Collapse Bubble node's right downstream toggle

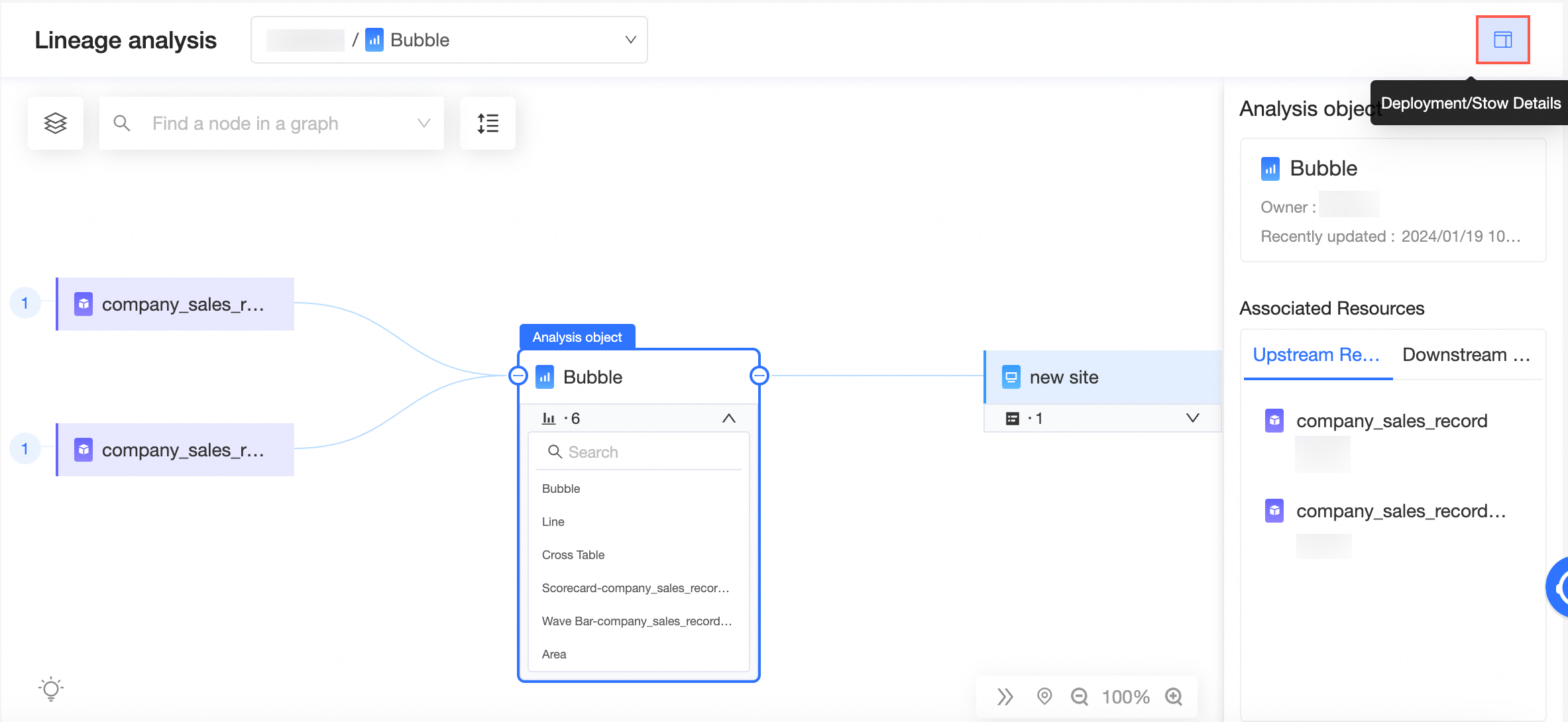pyautogui.click(x=759, y=376)
